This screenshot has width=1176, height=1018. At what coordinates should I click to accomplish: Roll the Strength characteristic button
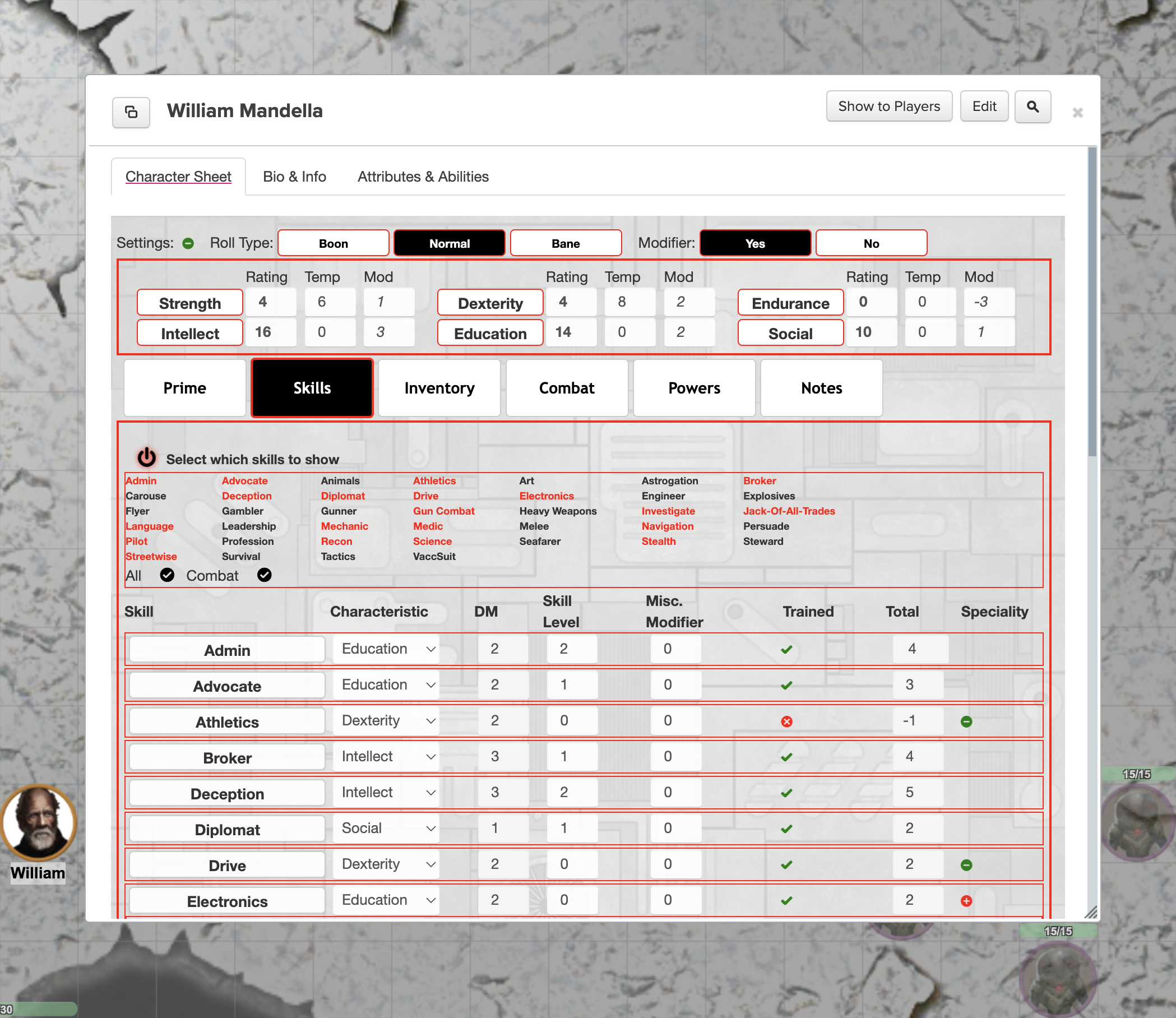[190, 303]
